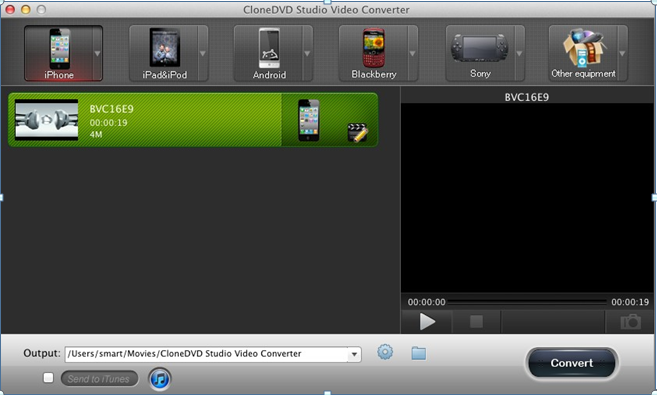Click the Output path field
The width and height of the screenshot is (657, 395).
pyautogui.click(x=207, y=354)
